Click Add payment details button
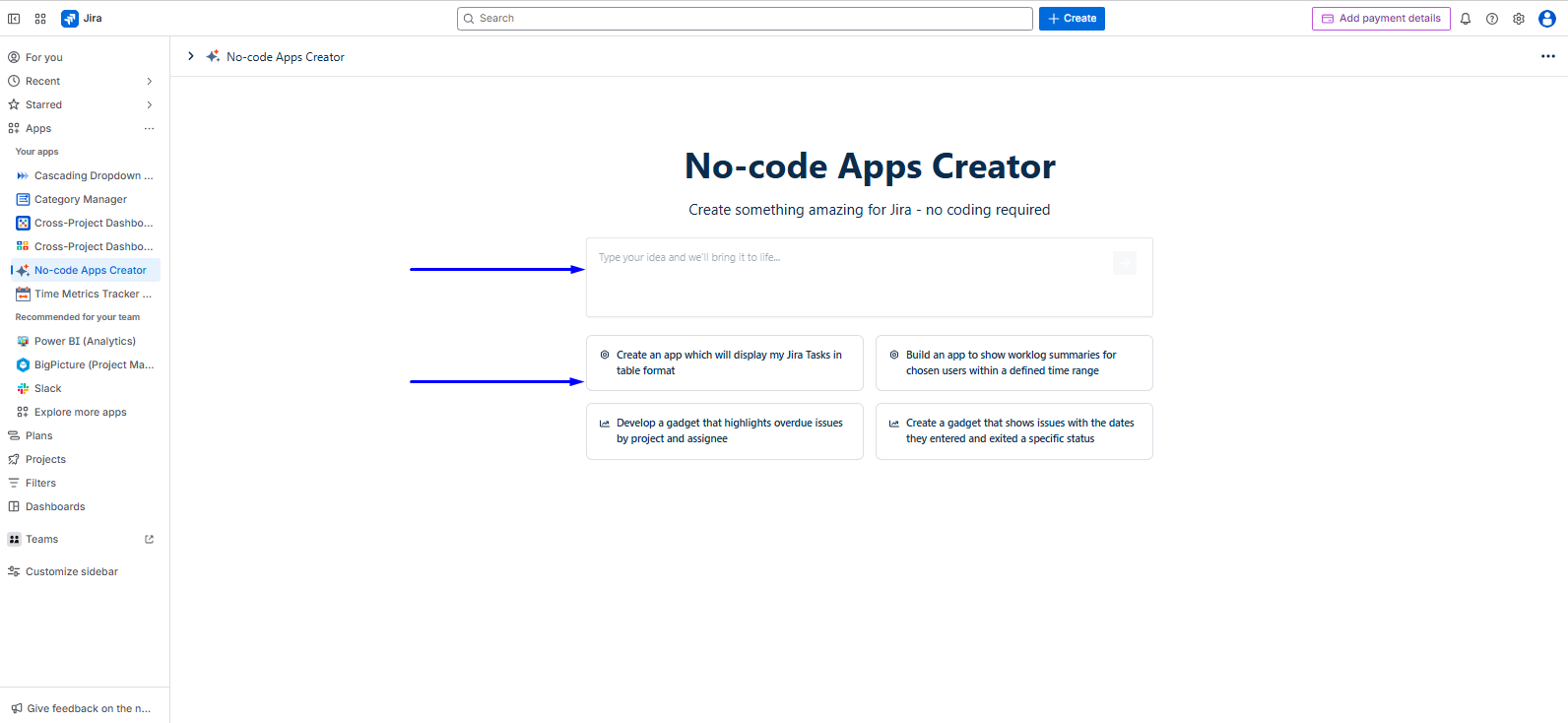This screenshot has width=1568, height=723. (1381, 19)
